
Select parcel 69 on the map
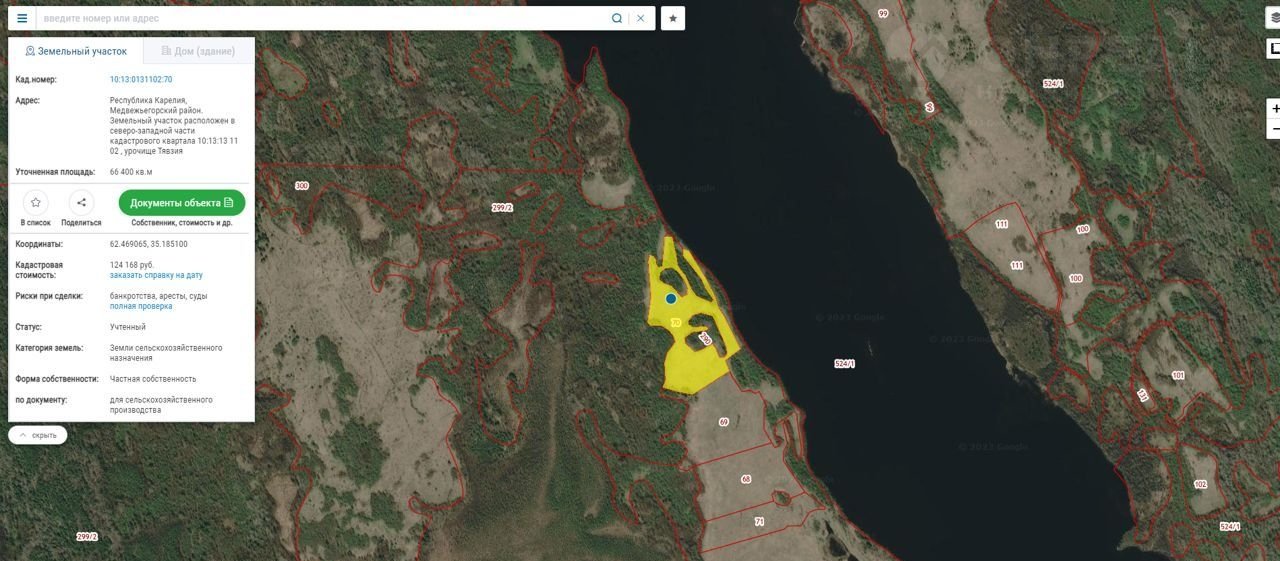[723, 422]
